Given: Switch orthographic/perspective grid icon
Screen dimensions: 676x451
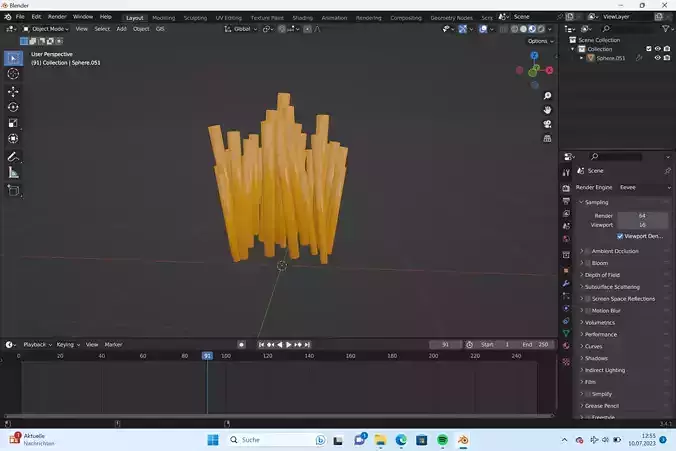Looking at the screenshot, I should pyautogui.click(x=547, y=138).
